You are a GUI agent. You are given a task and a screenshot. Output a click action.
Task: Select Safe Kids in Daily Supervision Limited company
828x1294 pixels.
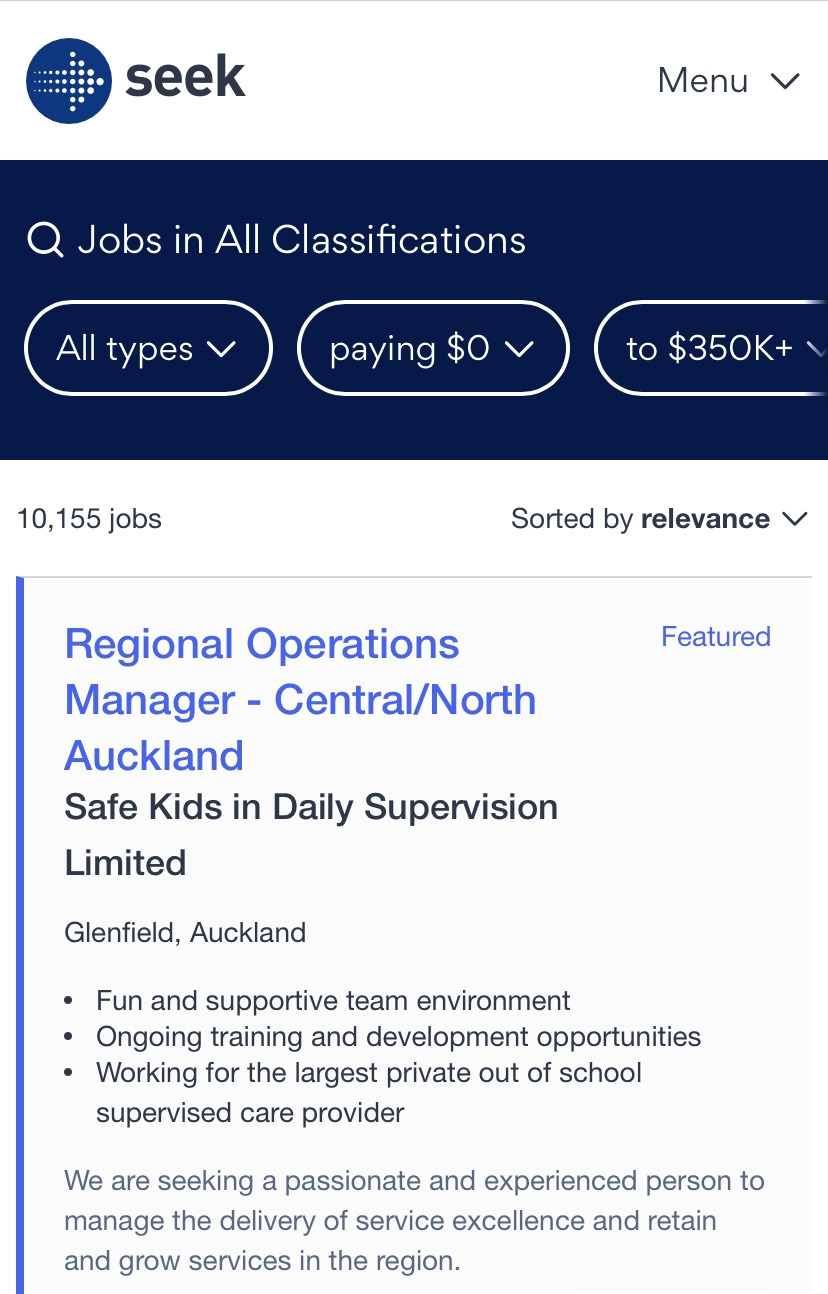(x=311, y=834)
